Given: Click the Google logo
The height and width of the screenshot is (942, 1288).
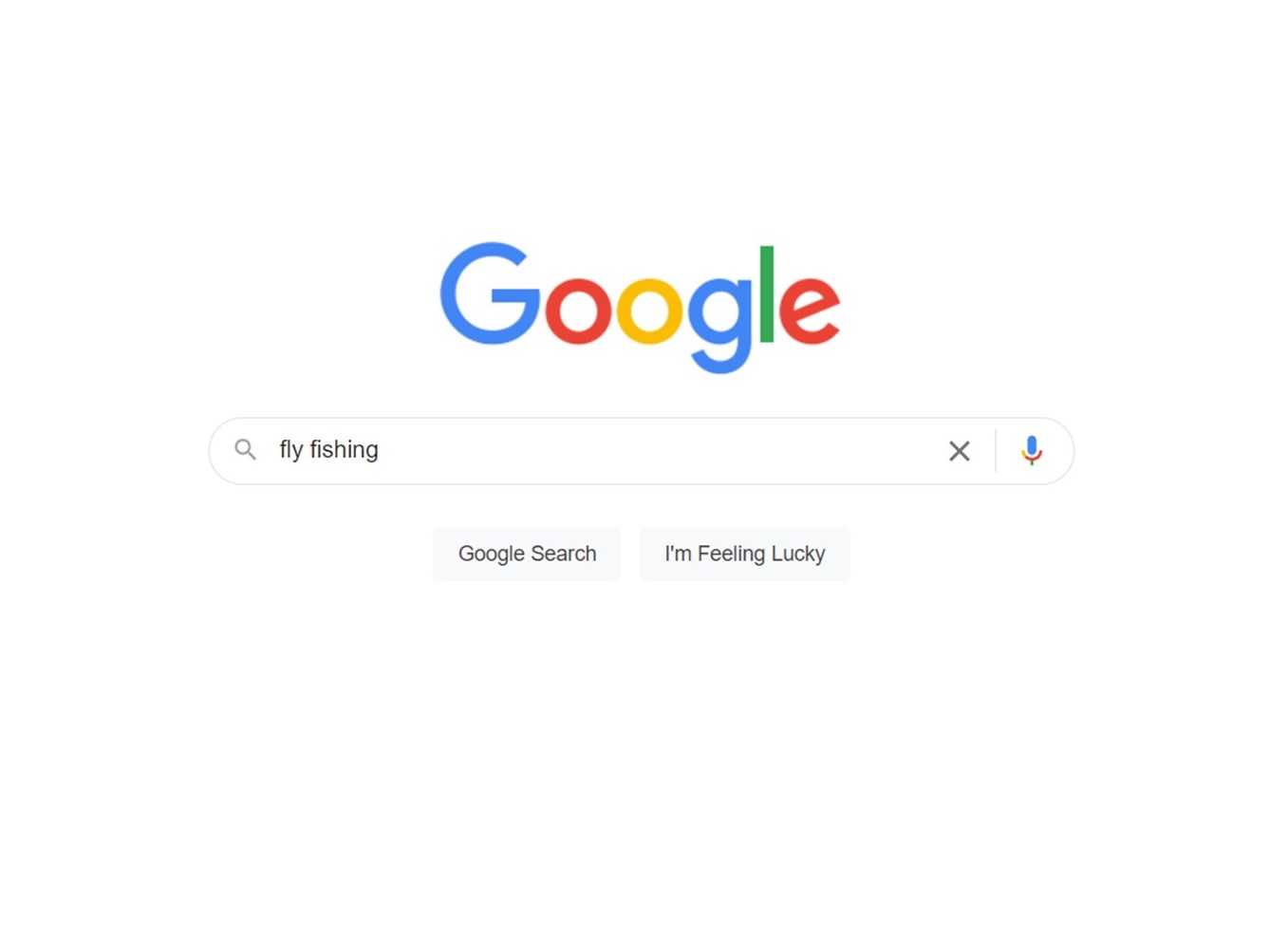Looking at the screenshot, I should 640,307.
